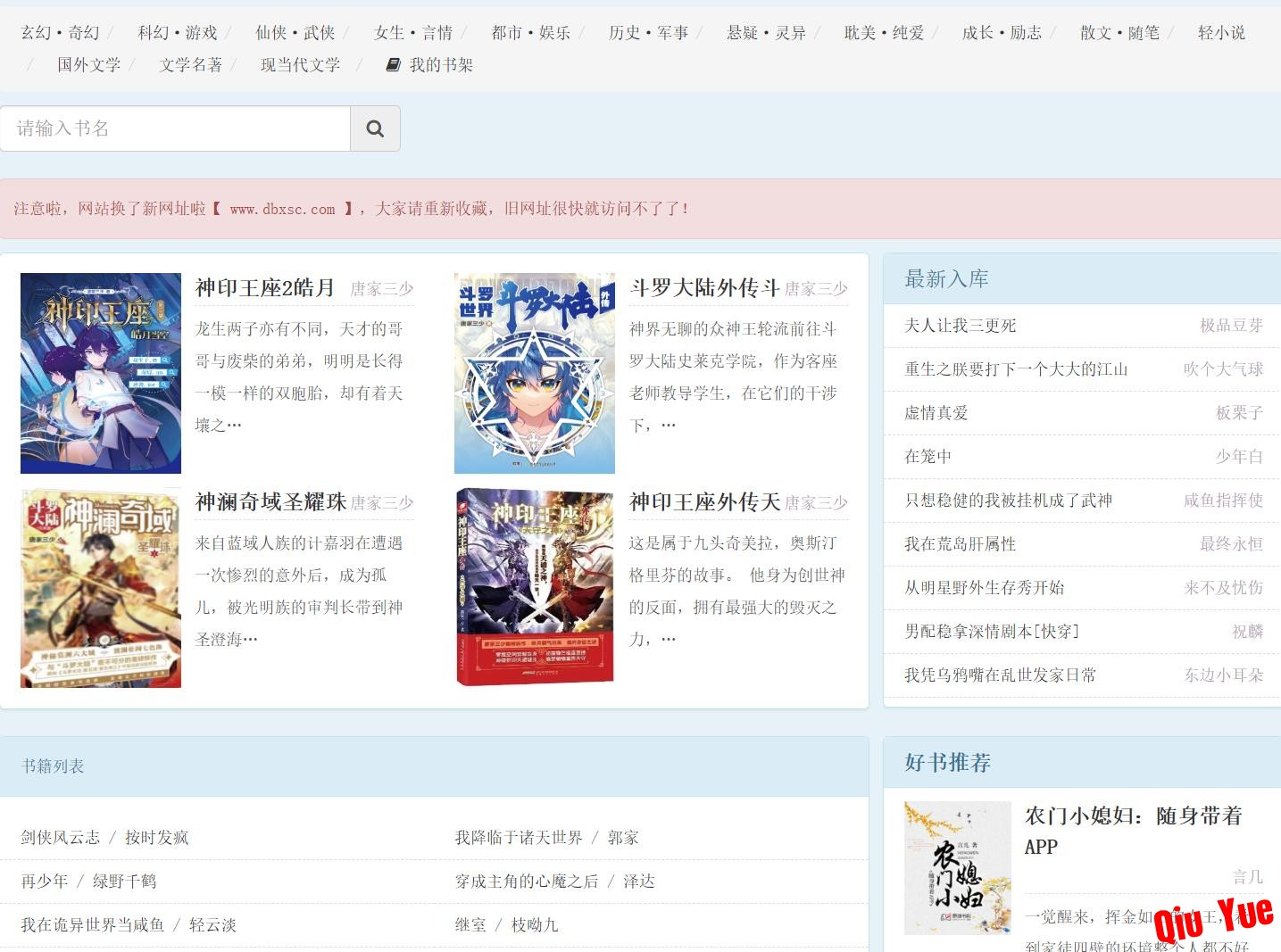The height and width of the screenshot is (952, 1281).
Task: Select 现当代文学 category
Action: click(301, 65)
